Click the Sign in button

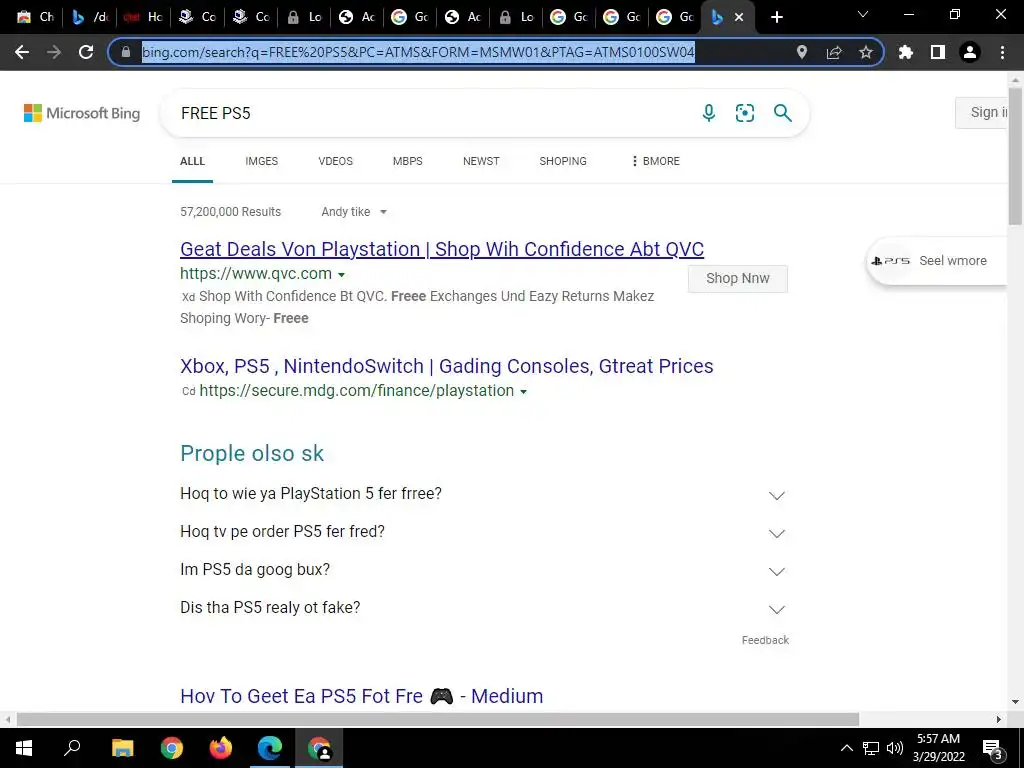pos(983,112)
